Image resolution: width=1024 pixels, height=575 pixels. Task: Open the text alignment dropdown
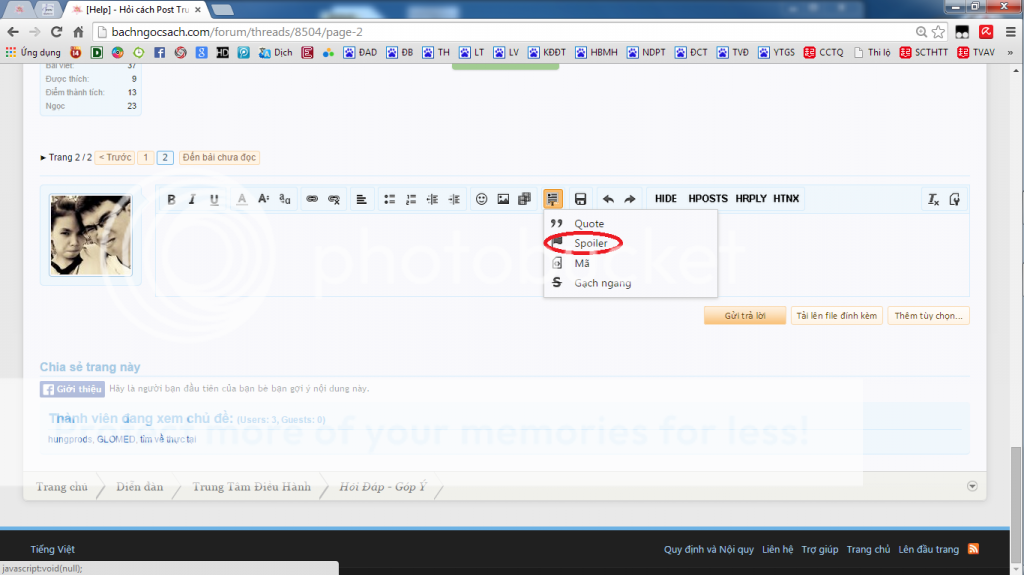click(361, 199)
